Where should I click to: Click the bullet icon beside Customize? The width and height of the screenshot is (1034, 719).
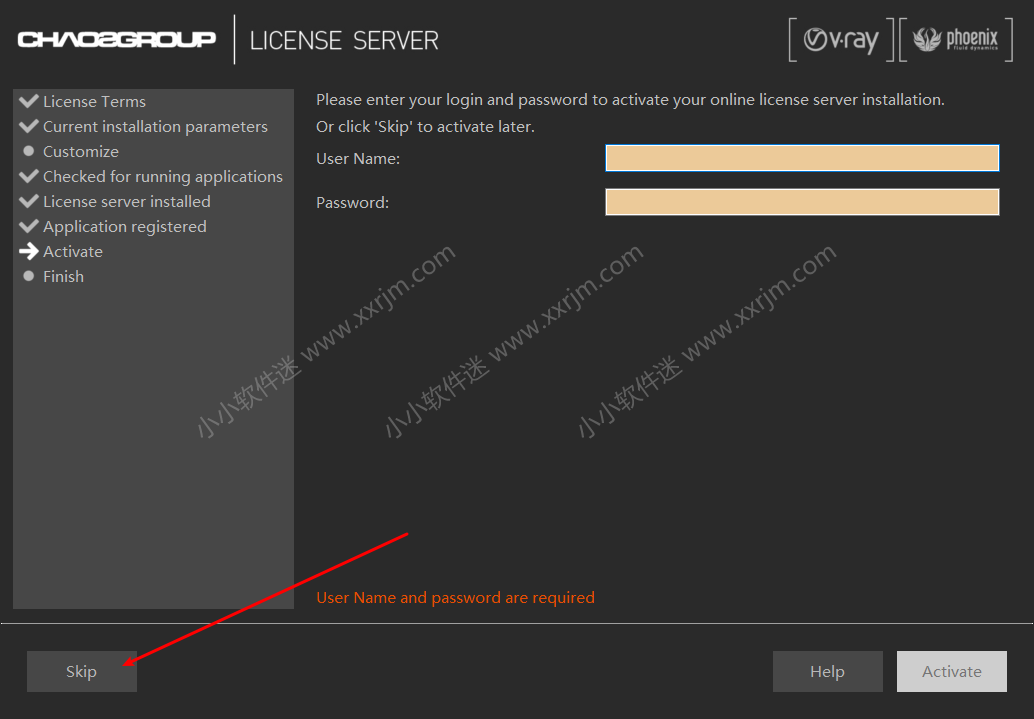28,151
